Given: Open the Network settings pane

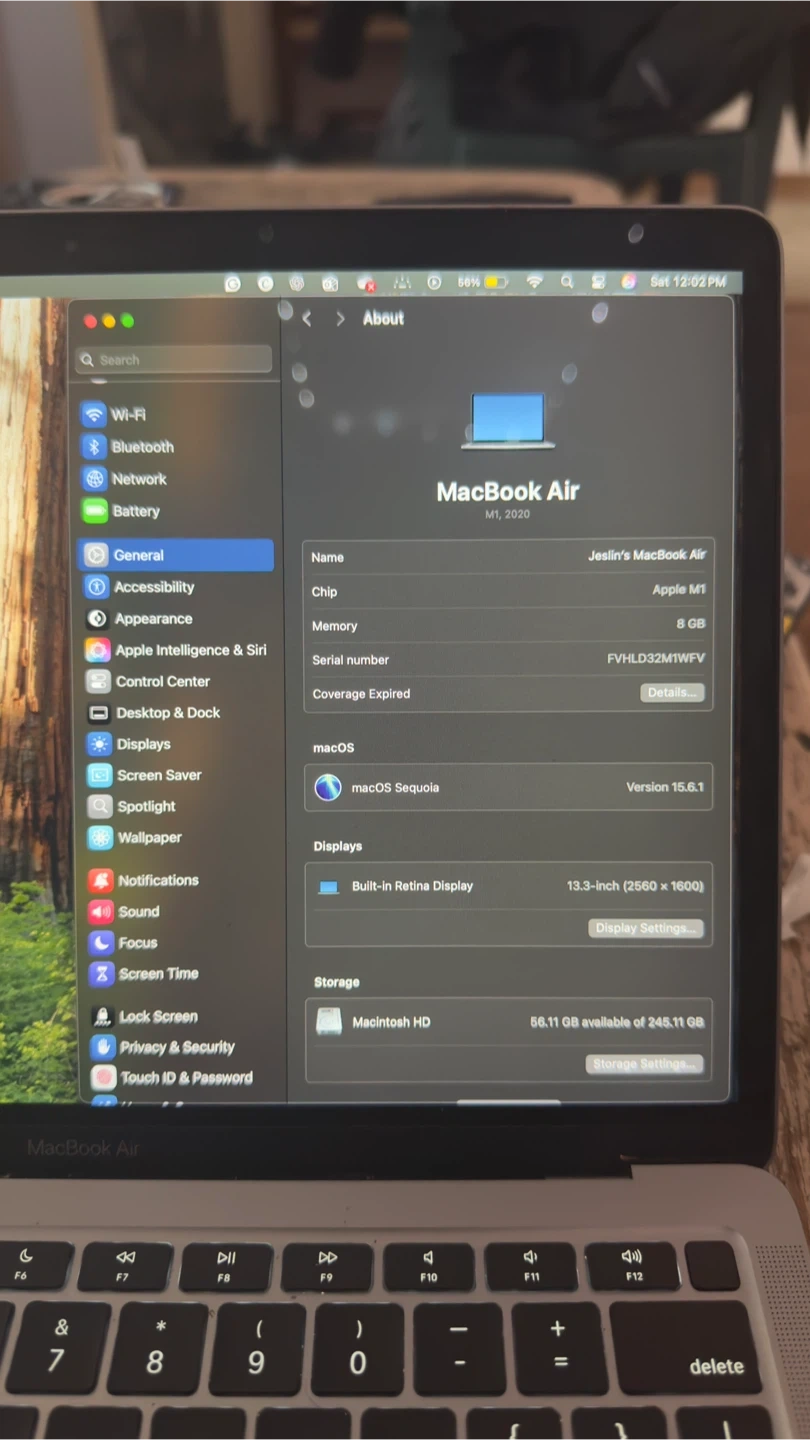Looking at the screenshot, I should 138,479.
